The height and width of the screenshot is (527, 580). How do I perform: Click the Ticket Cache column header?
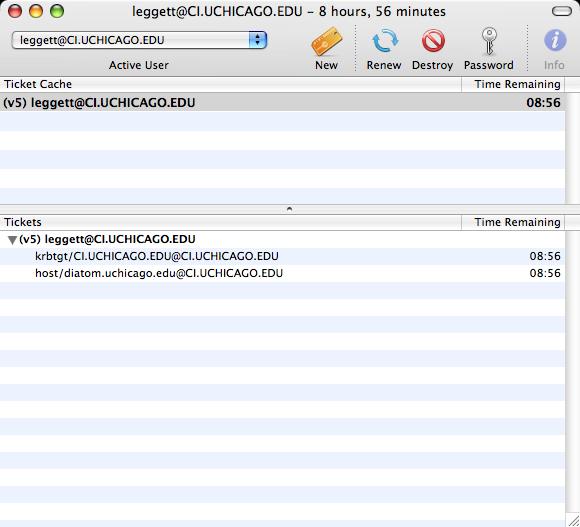(x=231, y=84)
